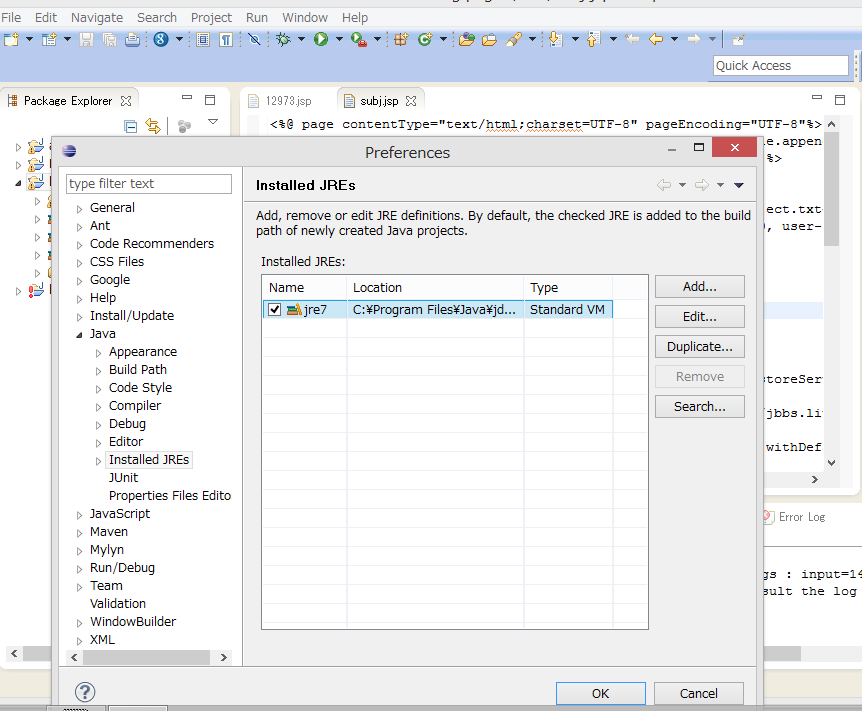Open the Package Explorer view menu triangle
The image size is (862, 711).
tap(212, 120)
